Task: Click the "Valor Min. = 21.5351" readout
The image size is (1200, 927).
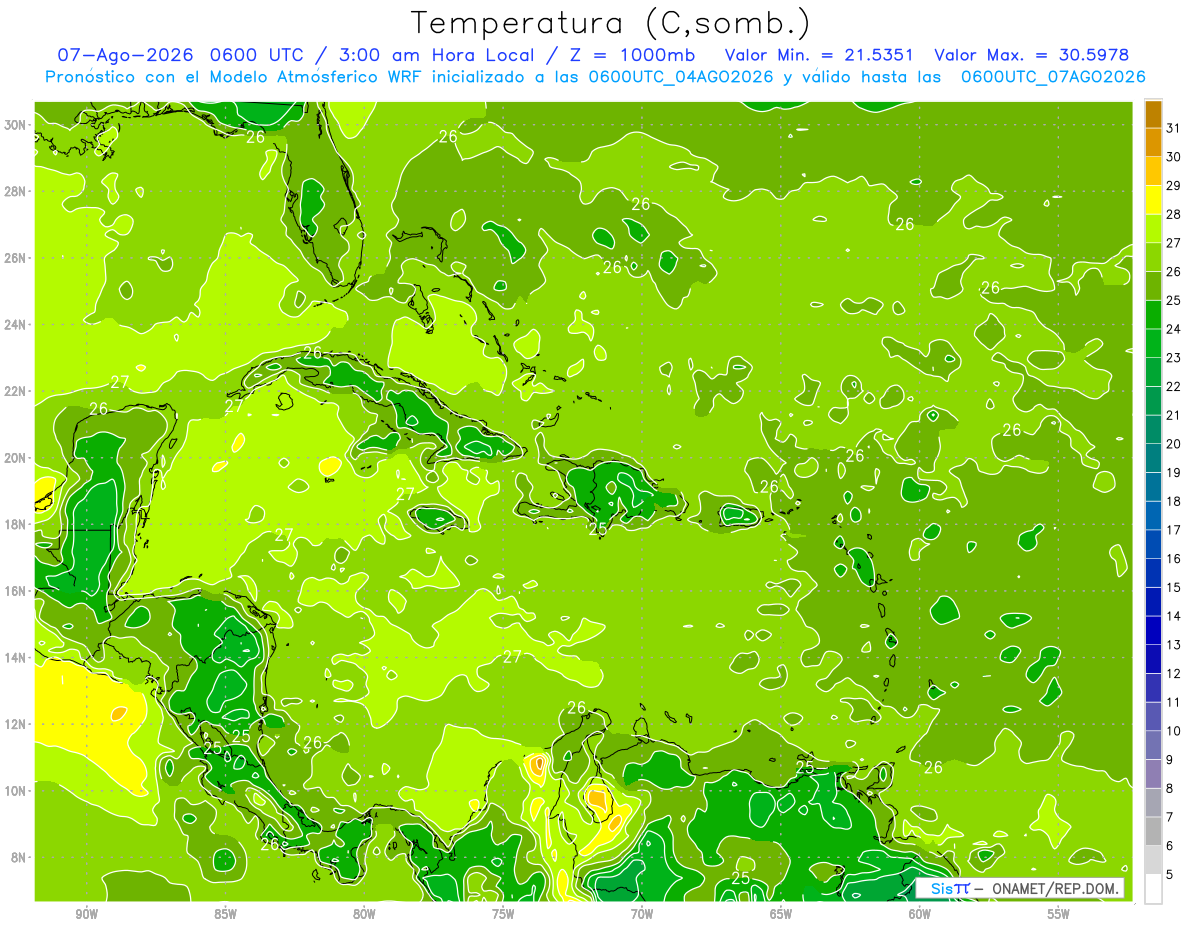Action: pos(818,55)
